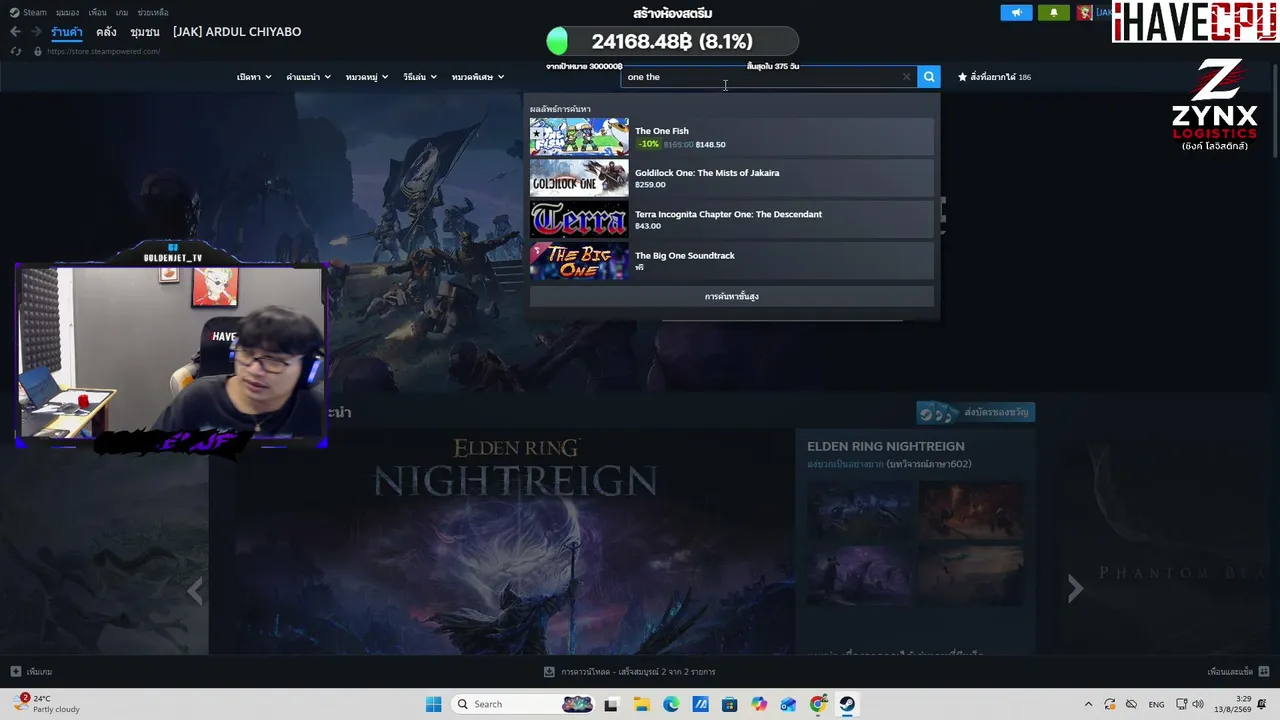Click the magnifier search button

click(929, 77)
